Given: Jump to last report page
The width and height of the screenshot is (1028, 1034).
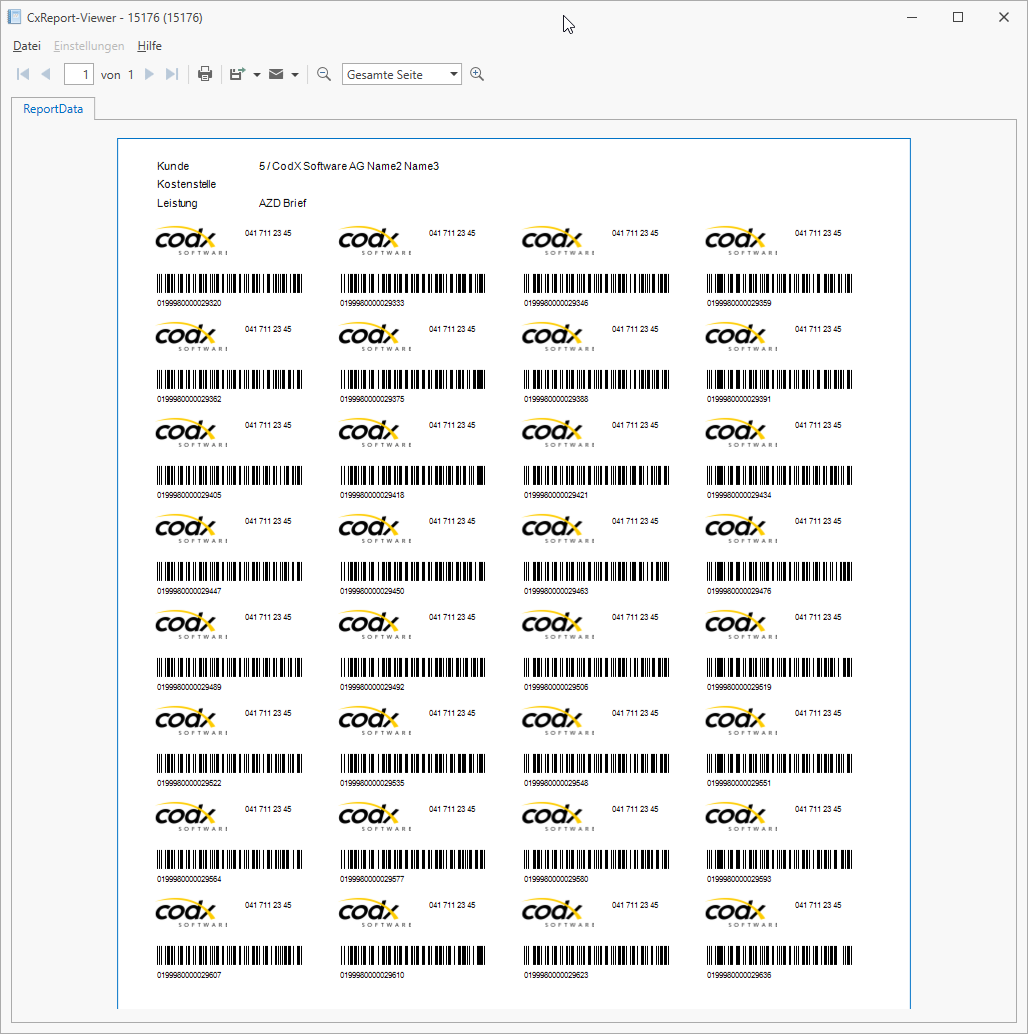Looking at the screenshot, I should [171, 74].
